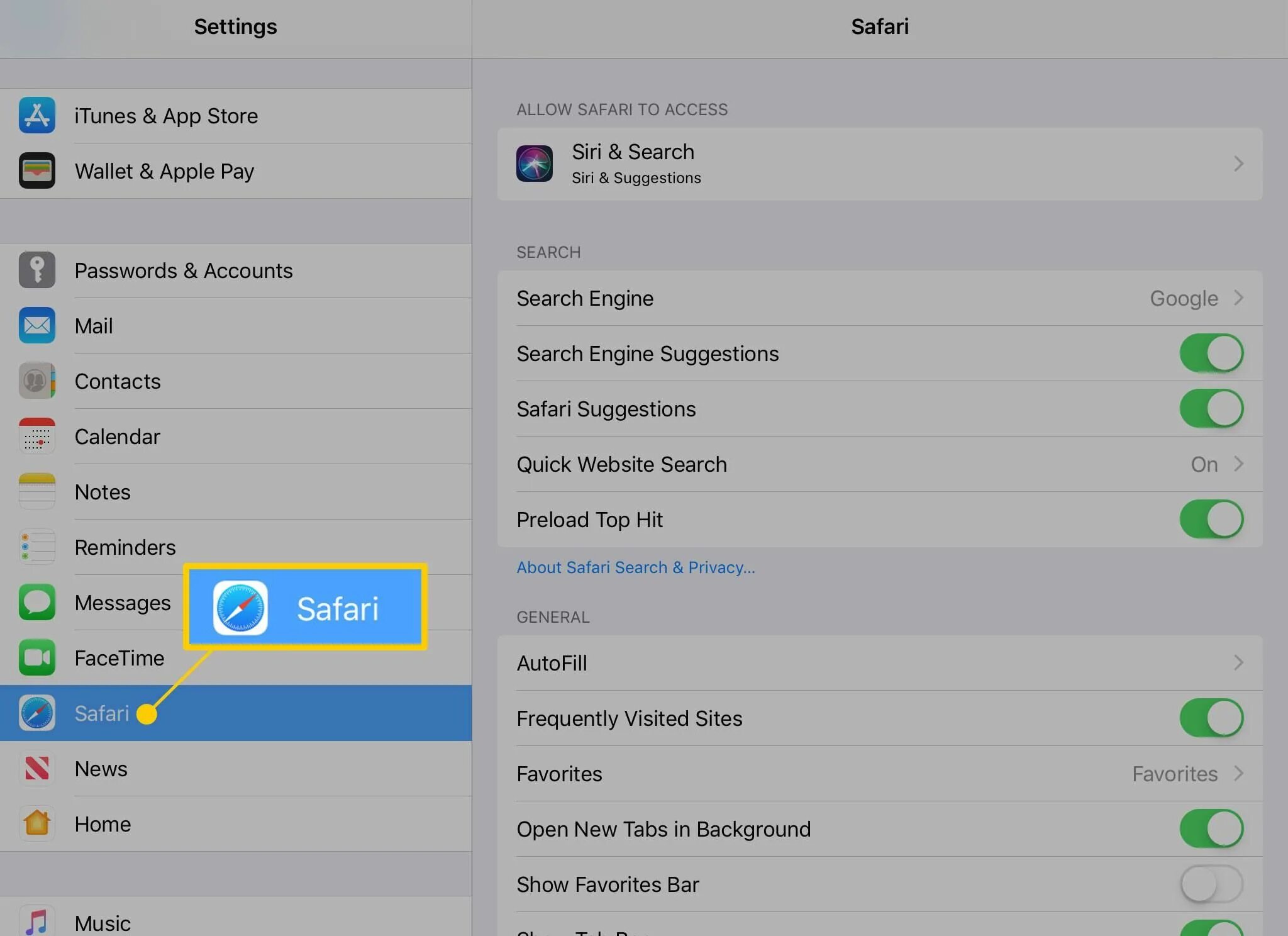Open About Safari Search & Privacy link
This screenshot has width=1288, height=936.
pyautogui.click(x=636, y=567)
